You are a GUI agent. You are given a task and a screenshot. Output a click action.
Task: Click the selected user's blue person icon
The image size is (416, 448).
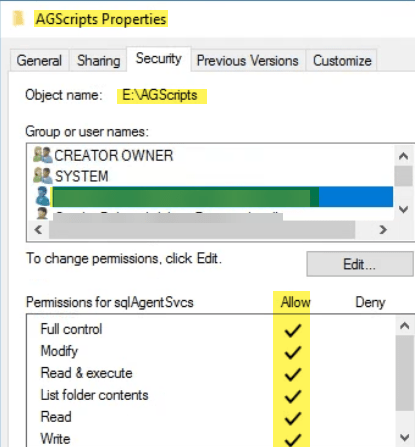(x=43, y=196)
